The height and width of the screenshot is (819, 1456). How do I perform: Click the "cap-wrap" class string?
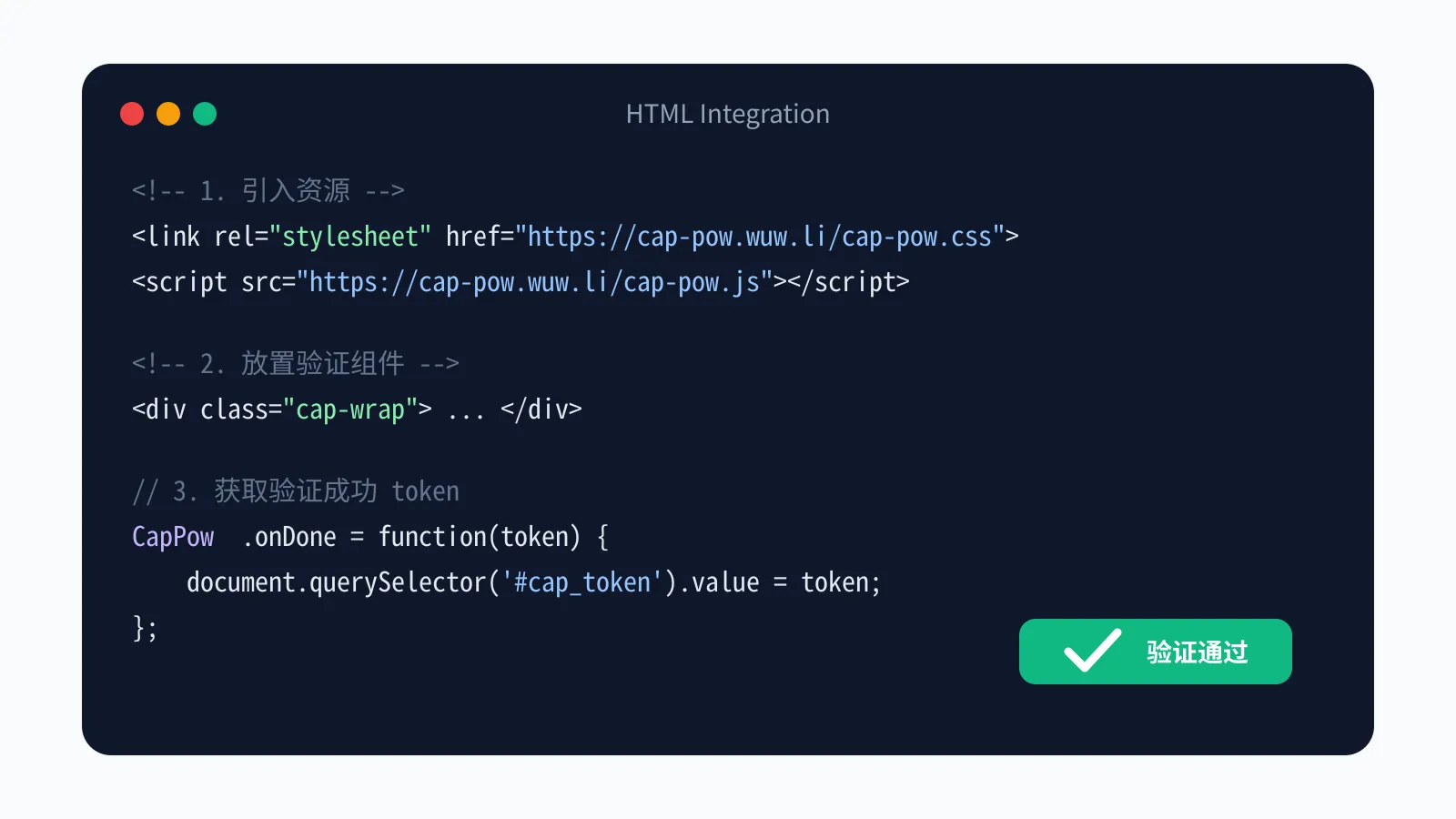click(x=350, y=409)
